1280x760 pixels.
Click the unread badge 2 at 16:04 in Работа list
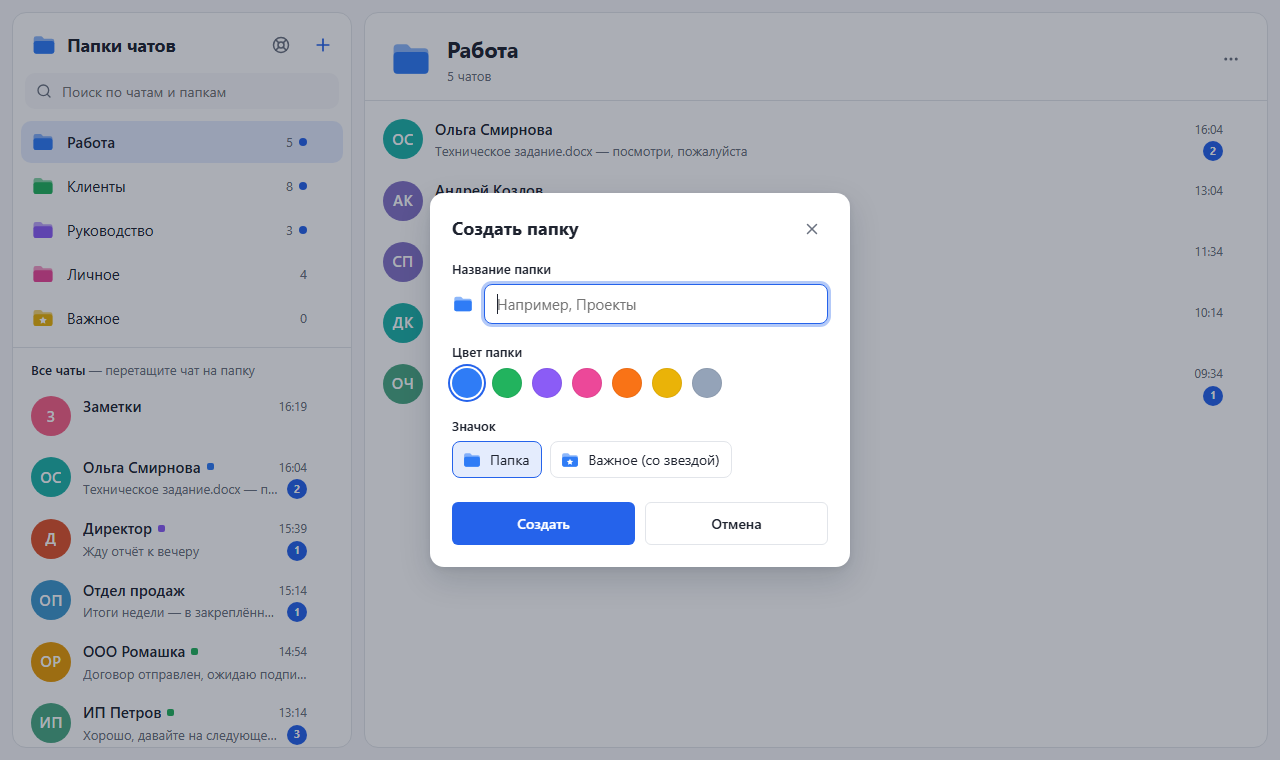[1213, 151]
